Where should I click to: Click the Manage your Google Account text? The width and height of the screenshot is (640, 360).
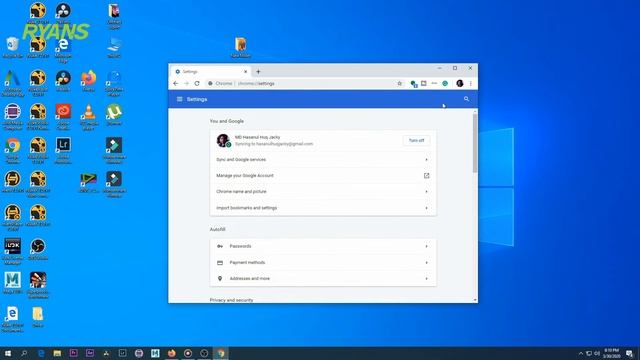[245, 176]
